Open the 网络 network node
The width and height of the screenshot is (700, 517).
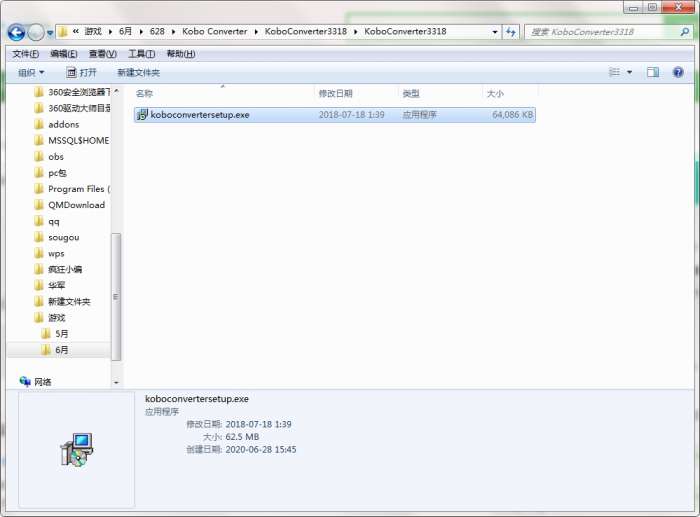tap(35, 382)
